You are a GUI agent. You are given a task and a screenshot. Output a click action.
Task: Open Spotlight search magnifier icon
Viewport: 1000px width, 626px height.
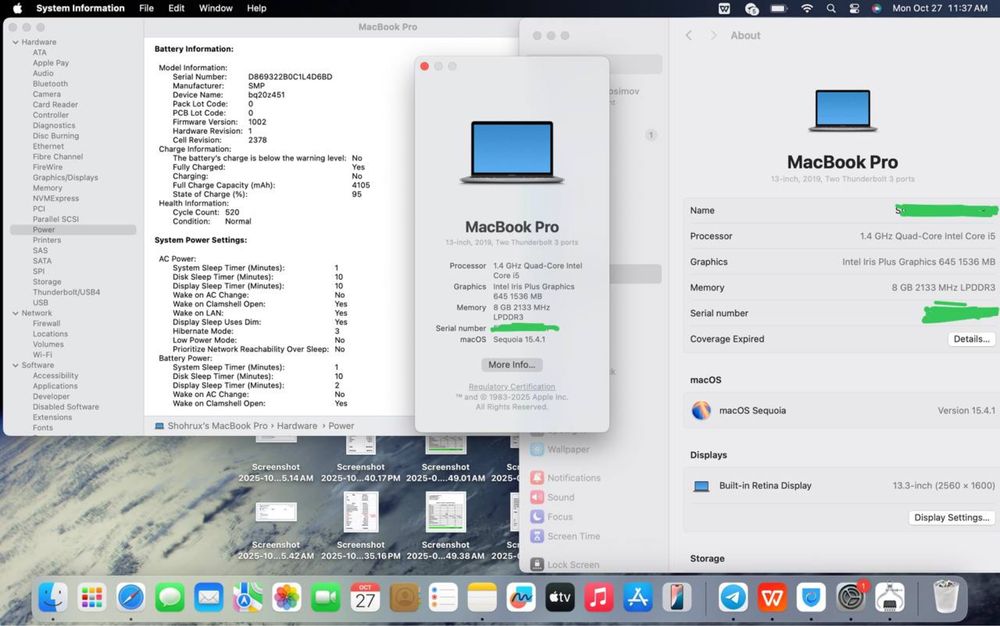coord(831,8)
